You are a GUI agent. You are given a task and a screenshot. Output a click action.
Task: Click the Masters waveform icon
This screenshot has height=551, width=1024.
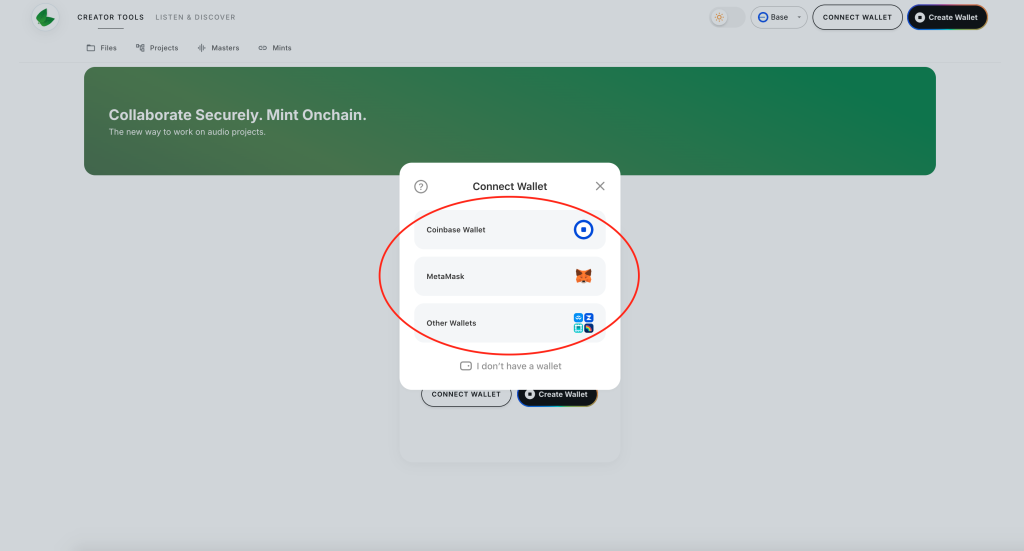click(202, 48)
